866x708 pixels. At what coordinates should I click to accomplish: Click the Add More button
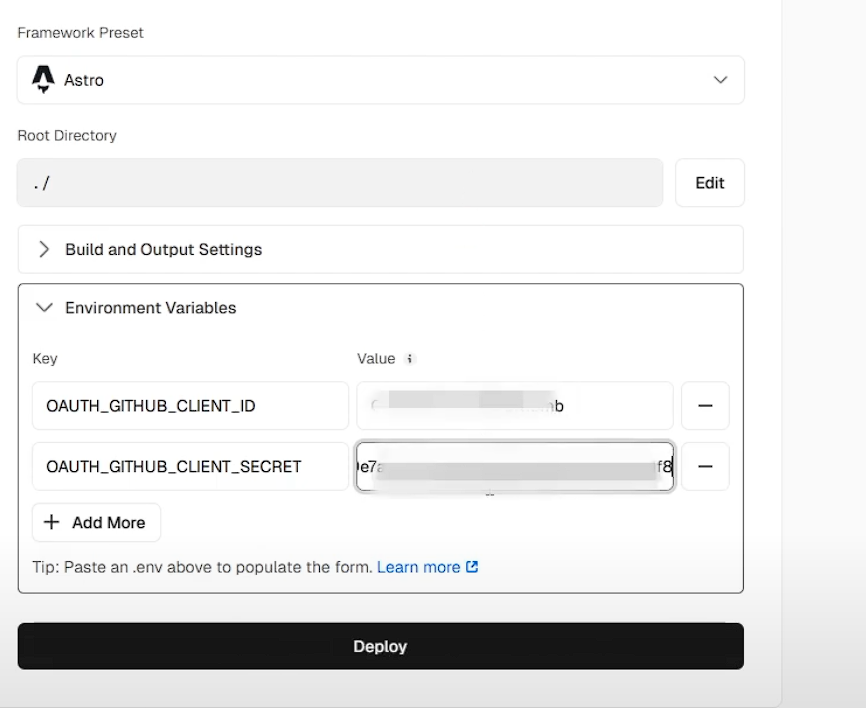[x=96, y=523]
